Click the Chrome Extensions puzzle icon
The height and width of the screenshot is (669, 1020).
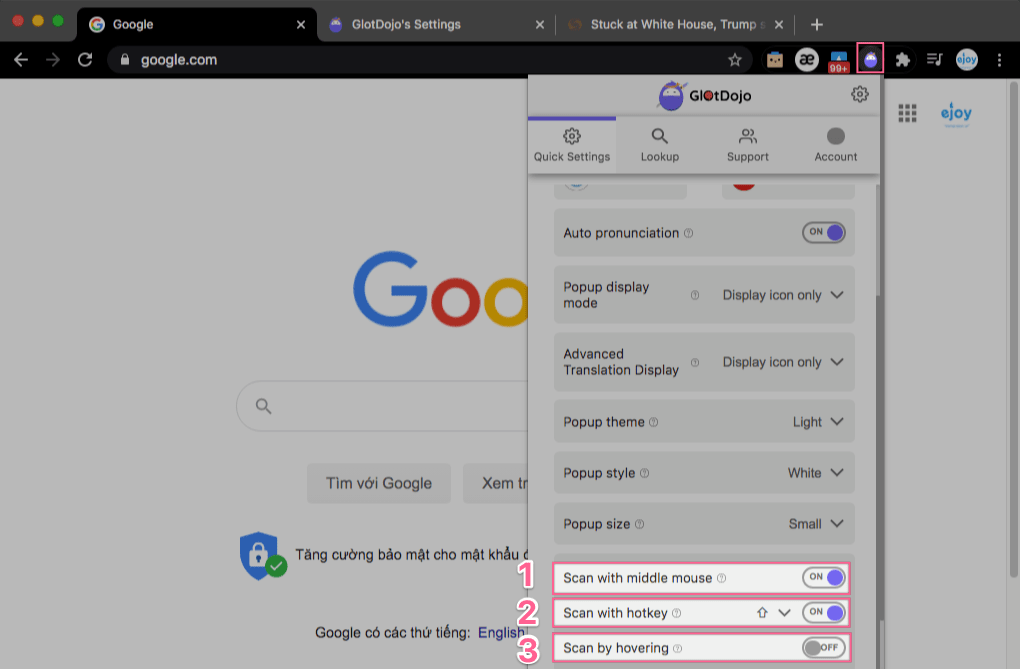tap(902, 60)
